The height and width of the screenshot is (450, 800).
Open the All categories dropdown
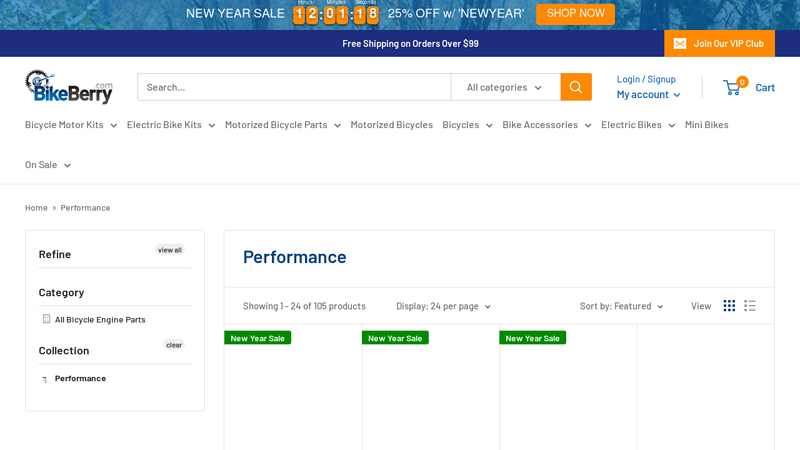[x=505, y=87]
